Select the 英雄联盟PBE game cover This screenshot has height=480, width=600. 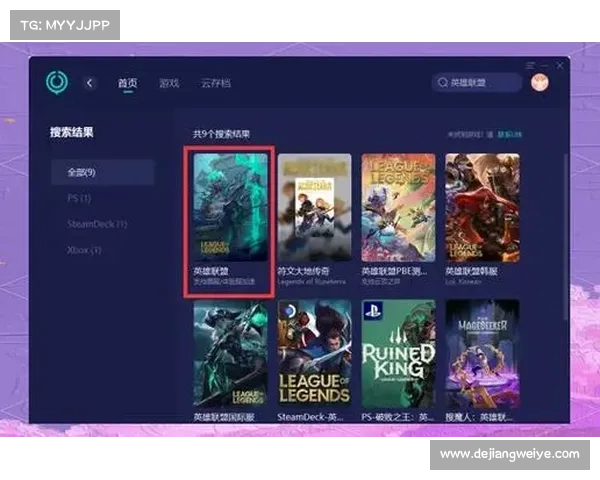(x=398, y=207)
